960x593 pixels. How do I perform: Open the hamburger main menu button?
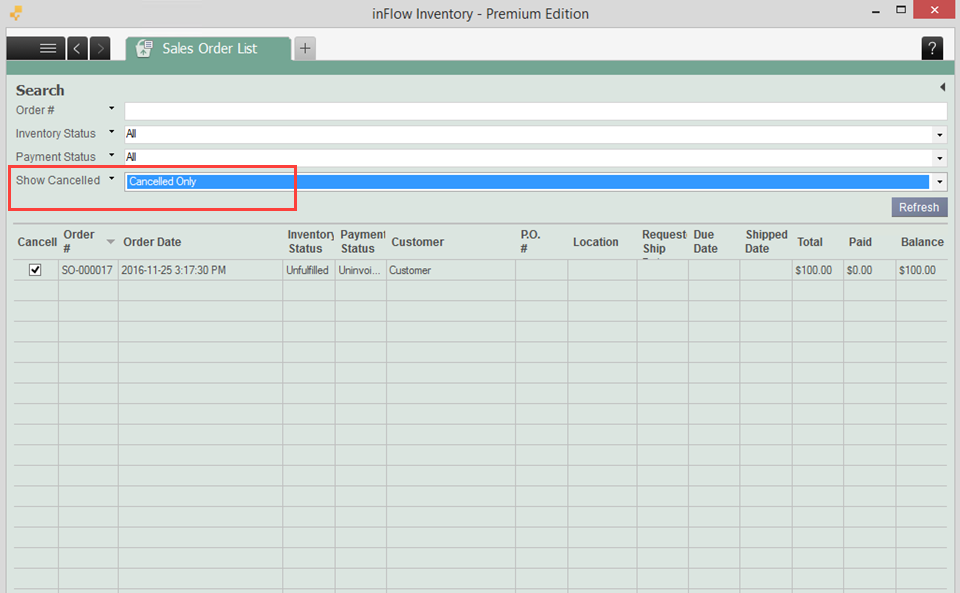(x=36, y=48)
